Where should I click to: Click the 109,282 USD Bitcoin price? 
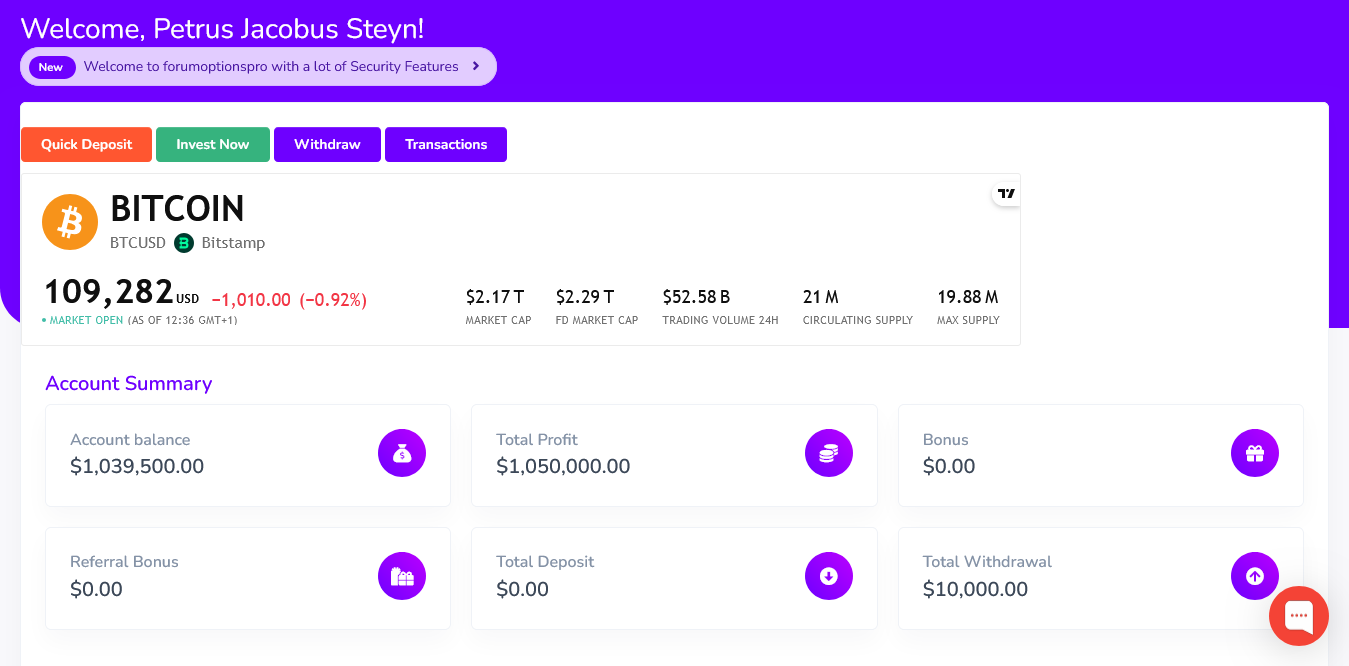109,292
